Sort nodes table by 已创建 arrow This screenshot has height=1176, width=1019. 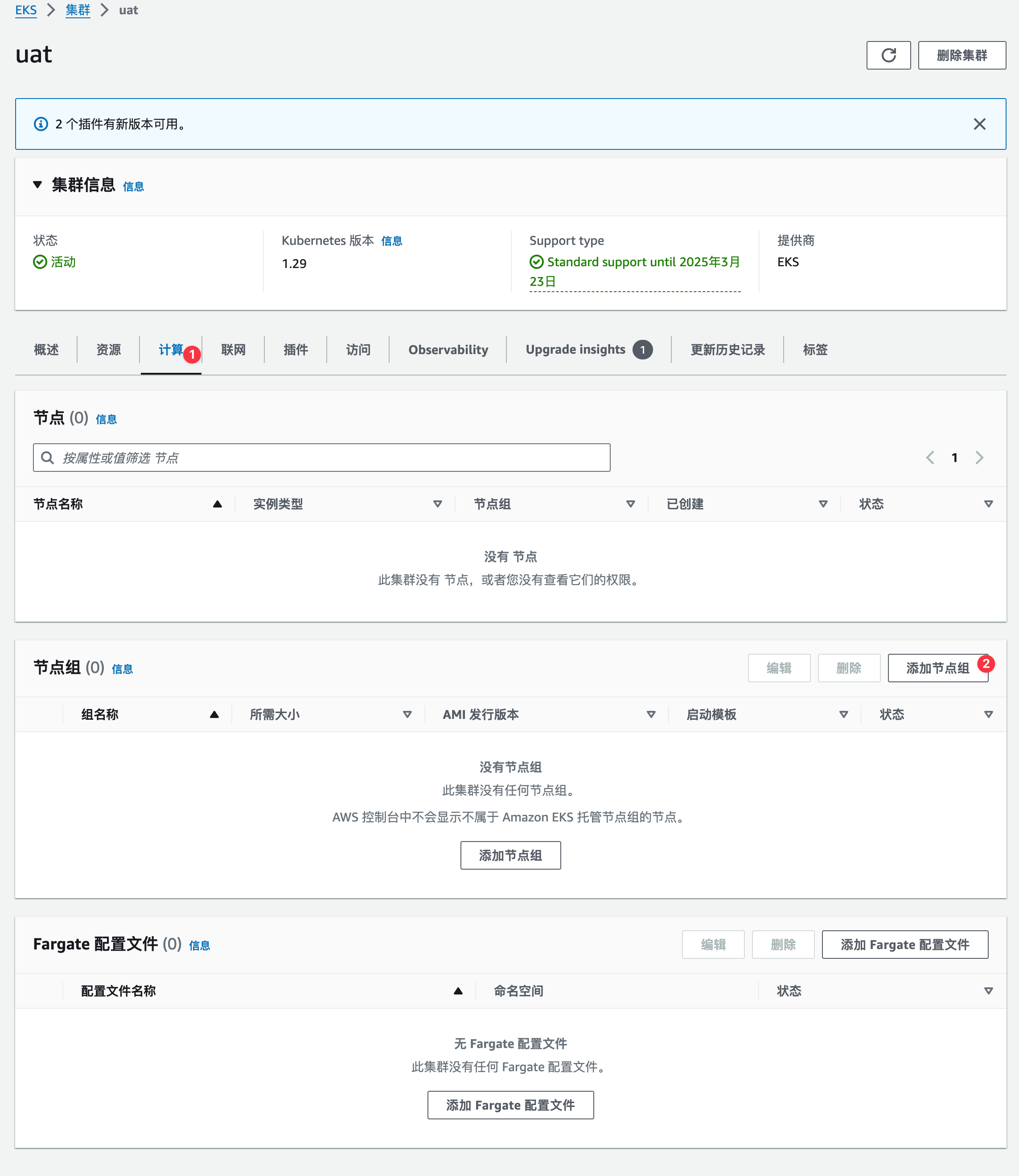coord(823,504)
